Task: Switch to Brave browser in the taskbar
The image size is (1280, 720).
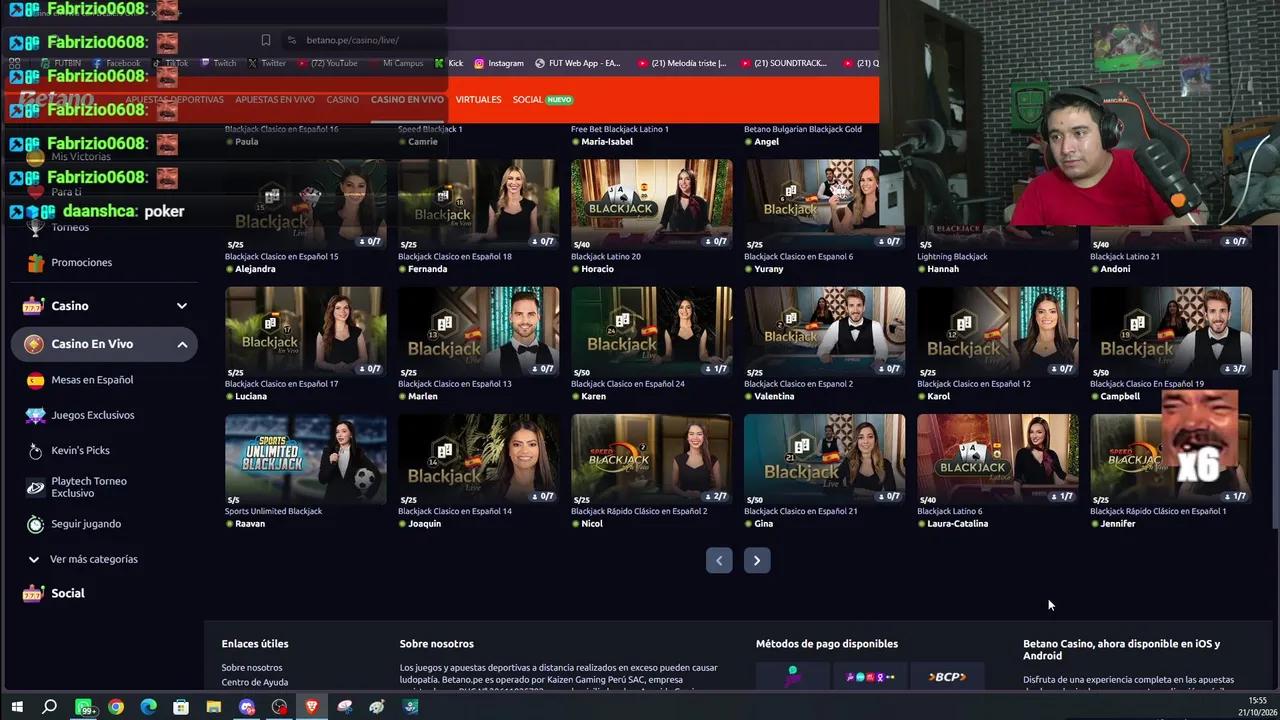Action: click(x=312, y=707)
